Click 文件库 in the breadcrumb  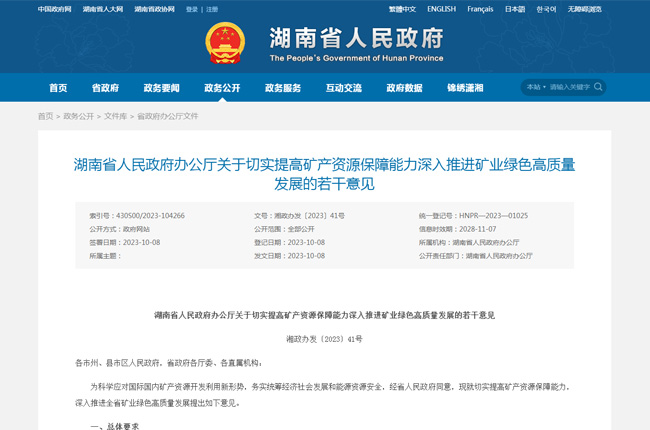(115, 116)
